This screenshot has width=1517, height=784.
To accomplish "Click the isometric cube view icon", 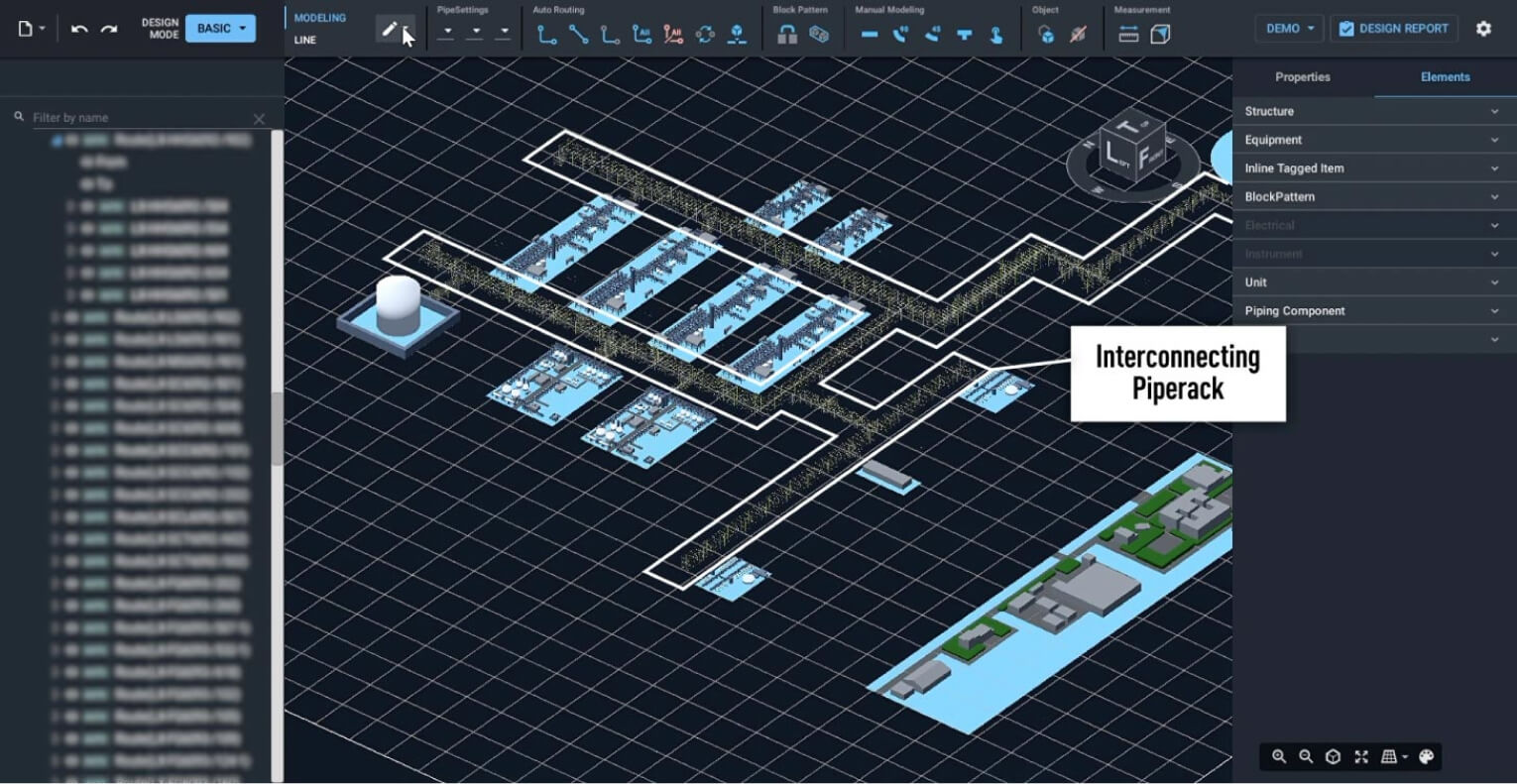I will coord(1334,757).
